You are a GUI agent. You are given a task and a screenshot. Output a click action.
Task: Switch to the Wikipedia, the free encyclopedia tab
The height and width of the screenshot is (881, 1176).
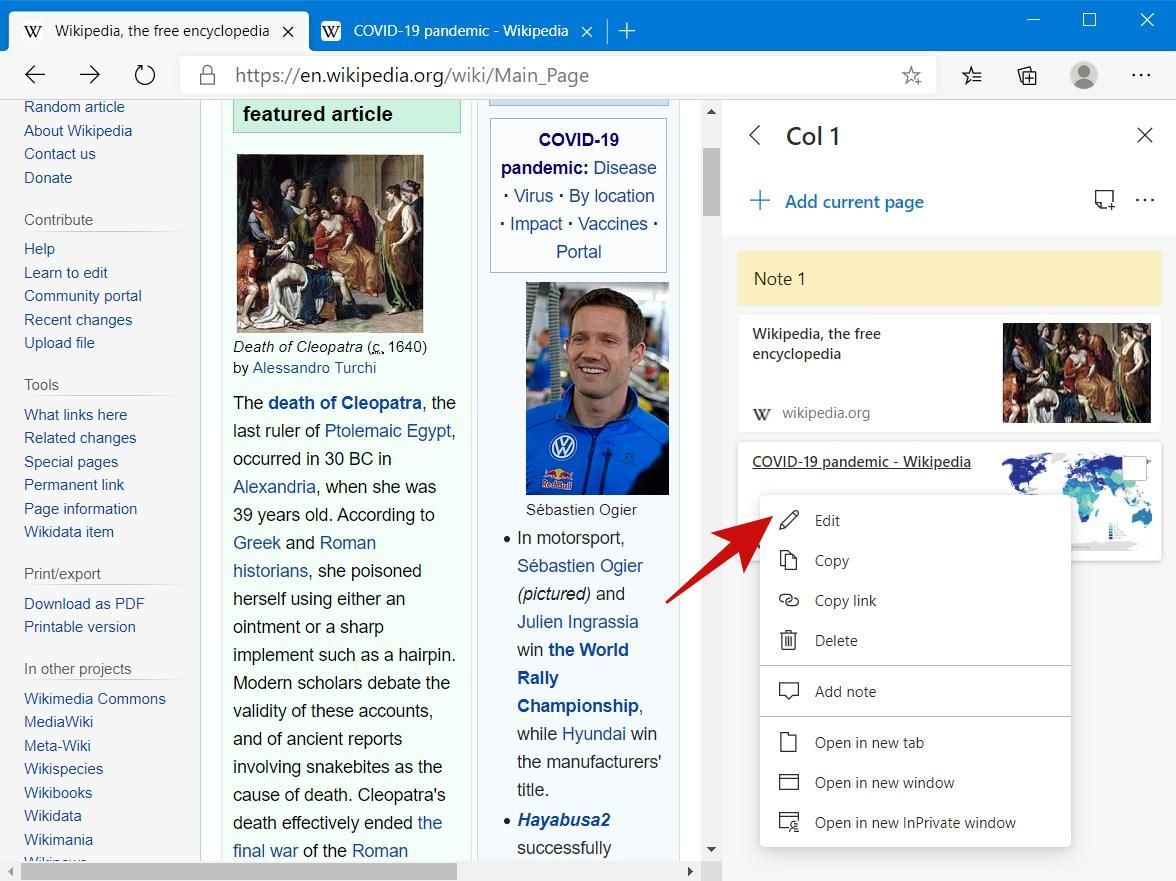tap(158, 31)
